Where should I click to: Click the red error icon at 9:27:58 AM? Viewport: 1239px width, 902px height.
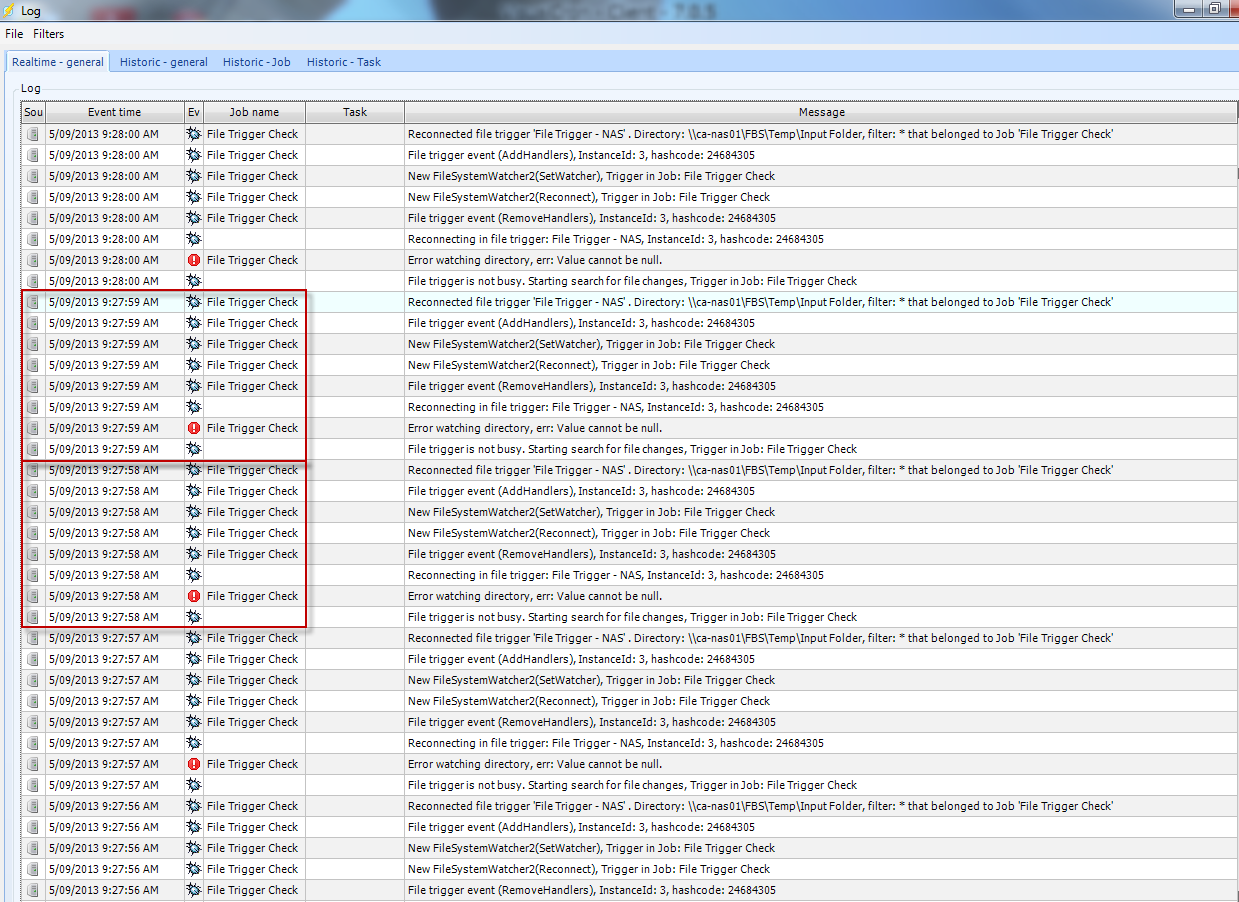click(194, 596)
